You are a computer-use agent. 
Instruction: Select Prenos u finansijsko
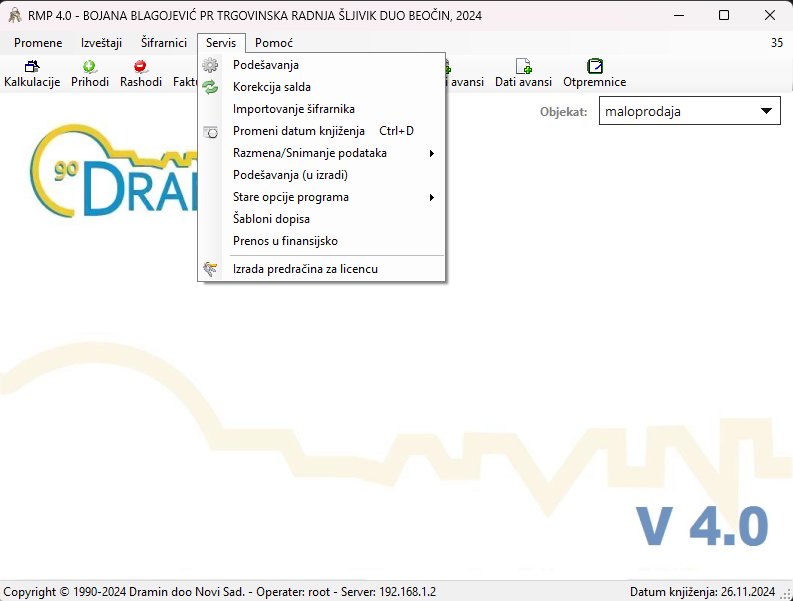click(x=322, y=241)
